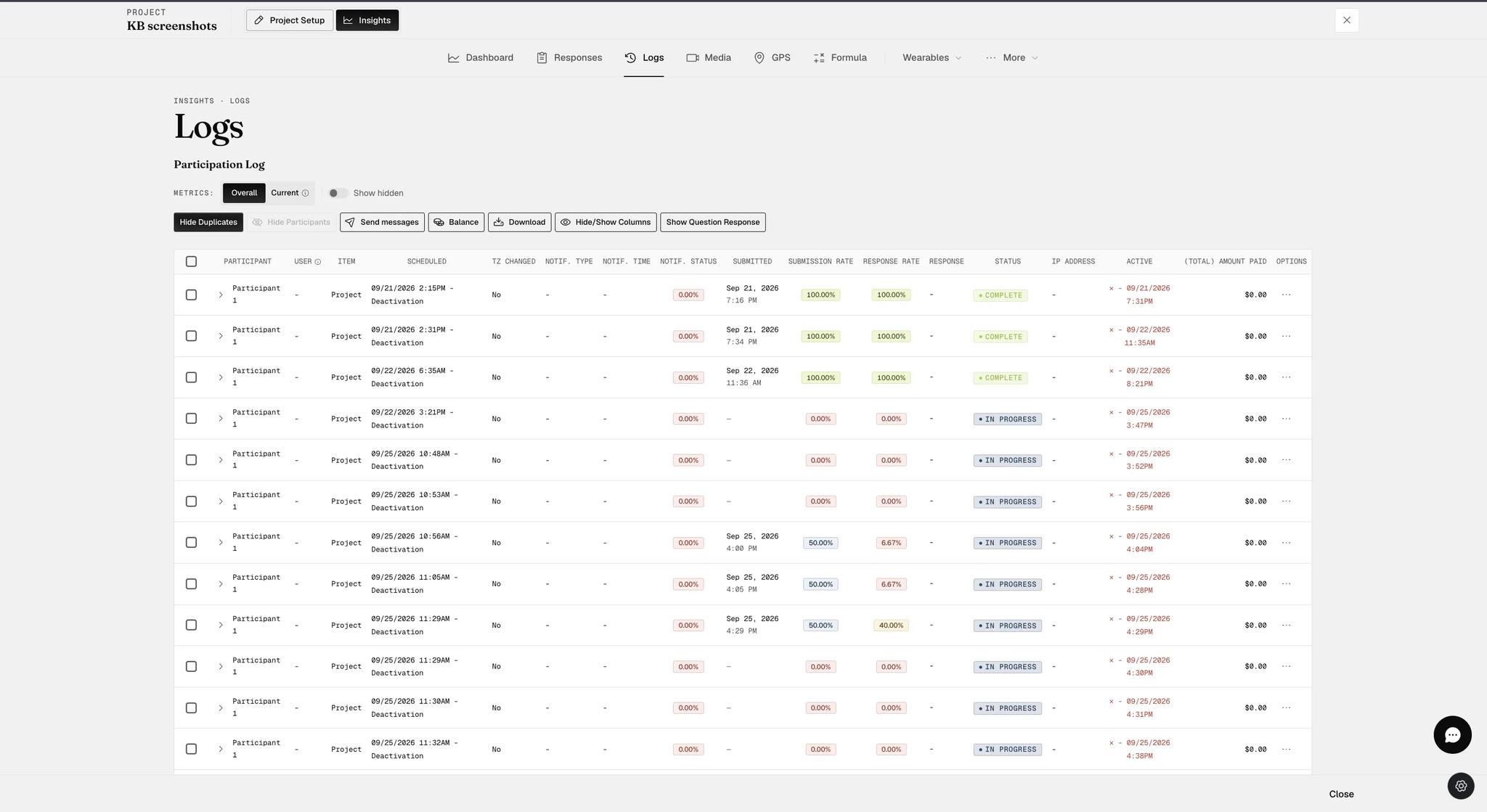The height and width of the screenshot is (812, 1487).
Task: Click the settings gear icon at bottom right
Action: (1461, 786)
